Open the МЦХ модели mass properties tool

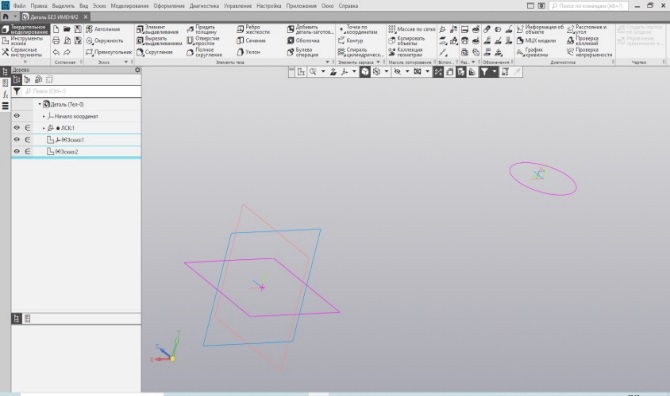pyautogui.click(x=536, y=41)
